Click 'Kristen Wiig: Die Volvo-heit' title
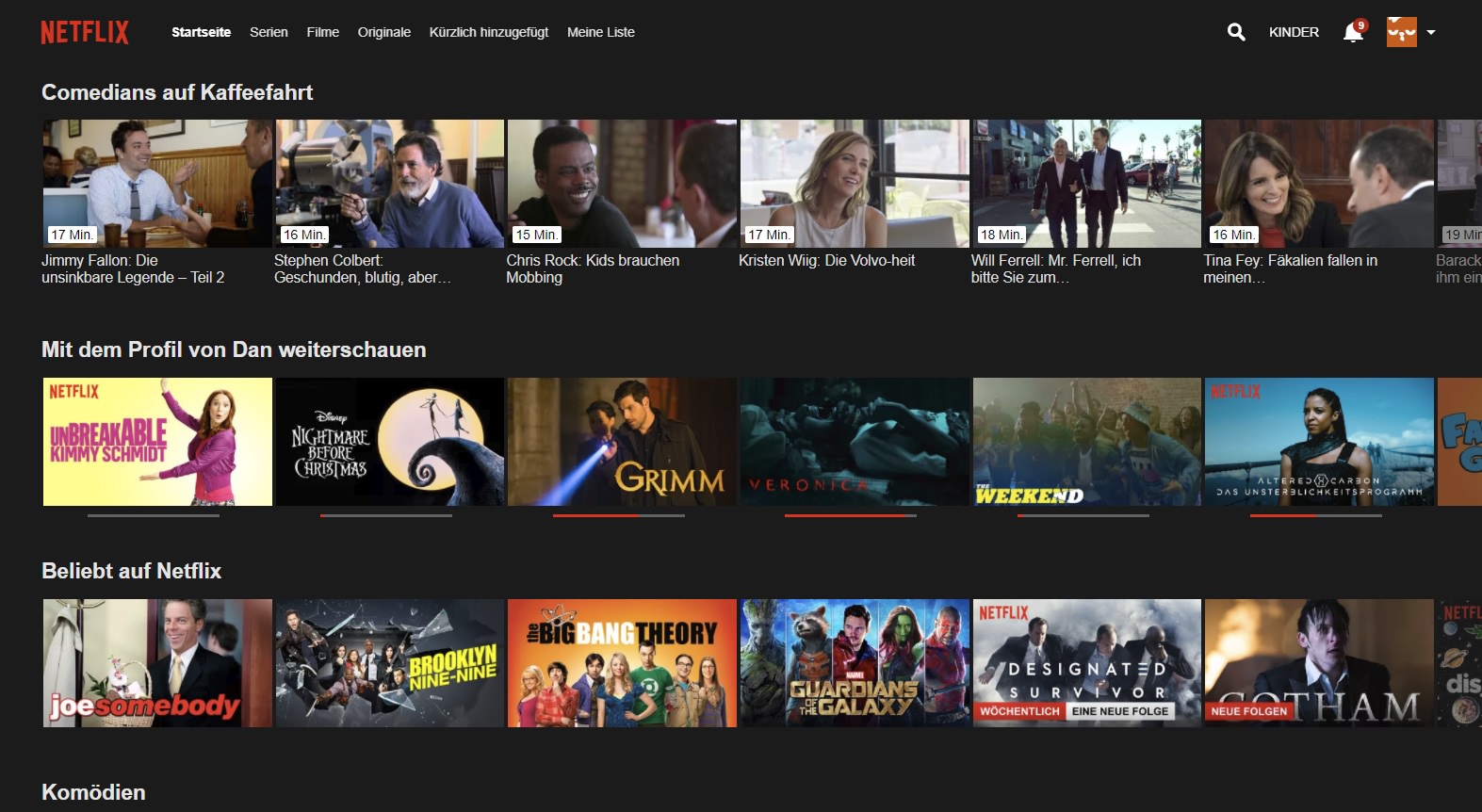The width and height of the screenshot is (1482, 812). click(827, 260)
